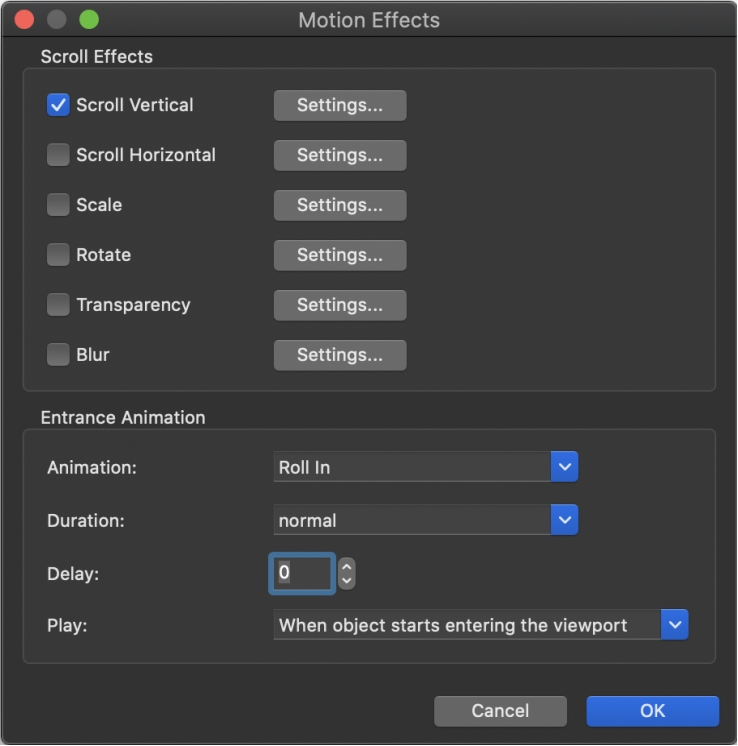Enable the Scale effect checkbox

pos(58,205)
